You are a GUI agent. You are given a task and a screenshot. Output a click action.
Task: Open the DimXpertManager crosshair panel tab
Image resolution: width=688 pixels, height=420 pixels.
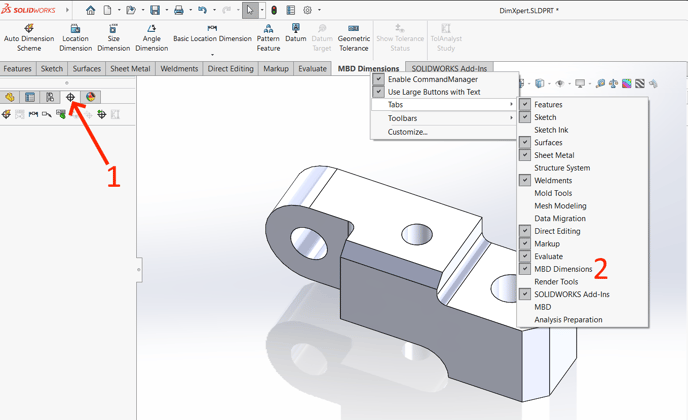[x=70, y=97]
